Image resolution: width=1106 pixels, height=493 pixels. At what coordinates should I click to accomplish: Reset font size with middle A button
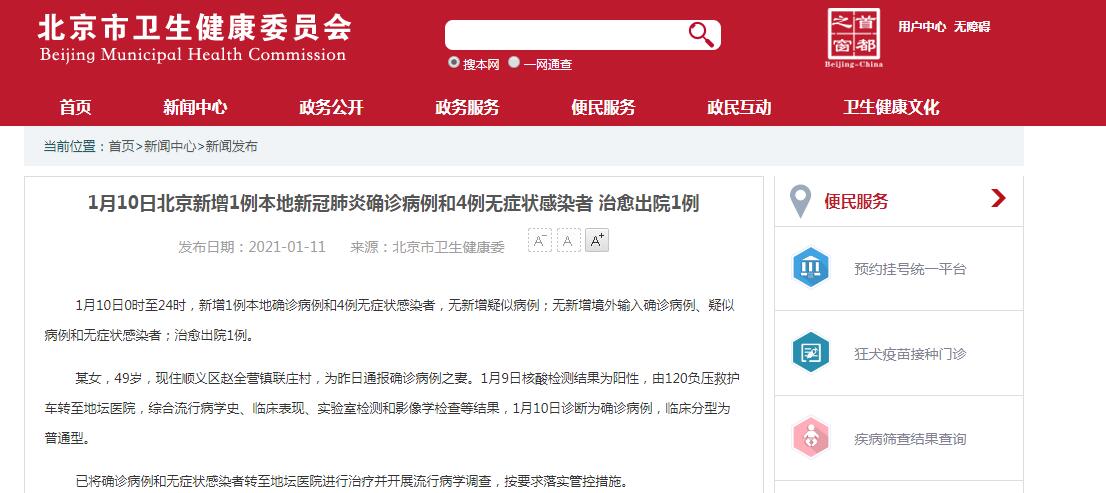568,241
